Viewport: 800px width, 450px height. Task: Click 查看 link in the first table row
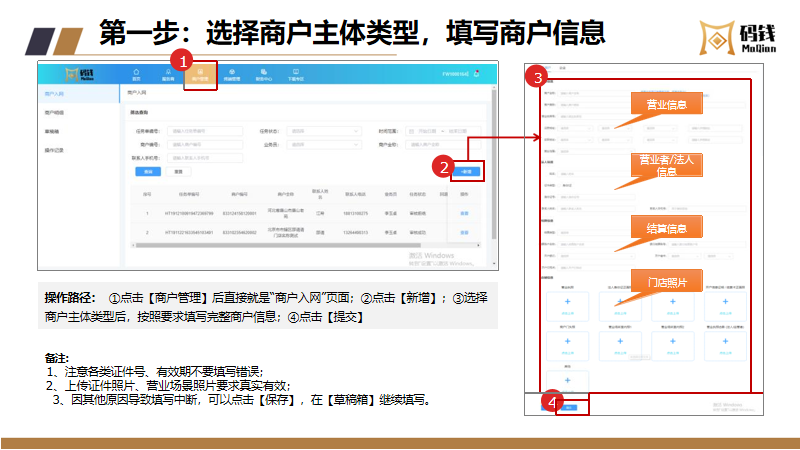[464, 214]
